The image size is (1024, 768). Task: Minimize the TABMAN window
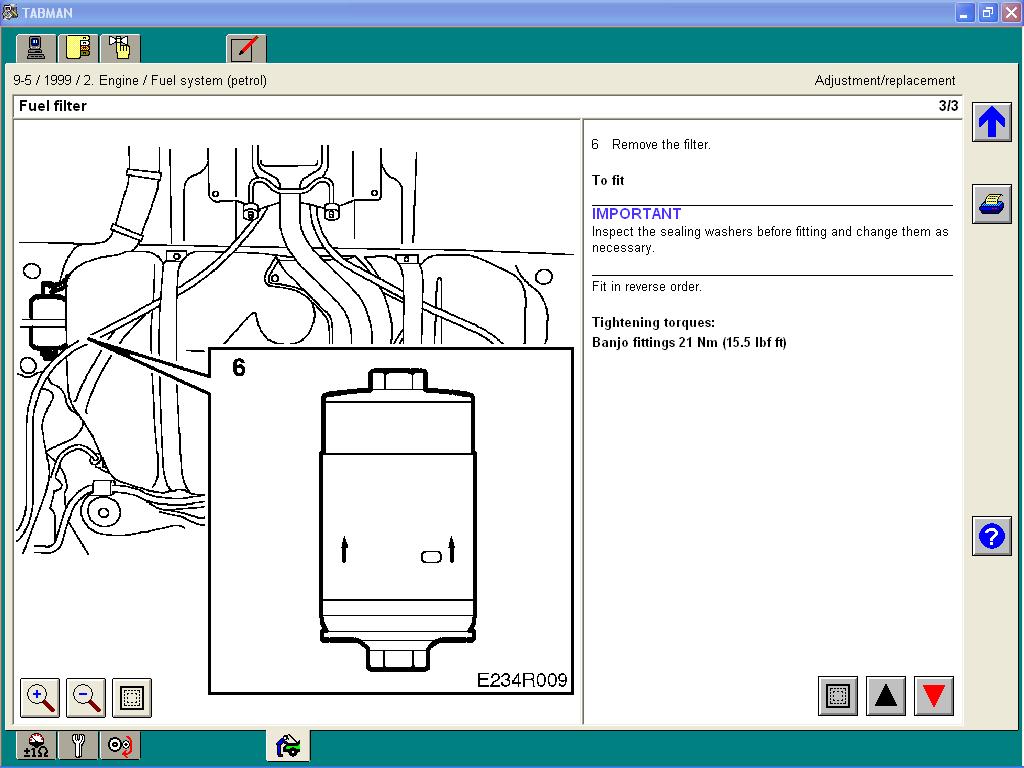click(965, 12)
